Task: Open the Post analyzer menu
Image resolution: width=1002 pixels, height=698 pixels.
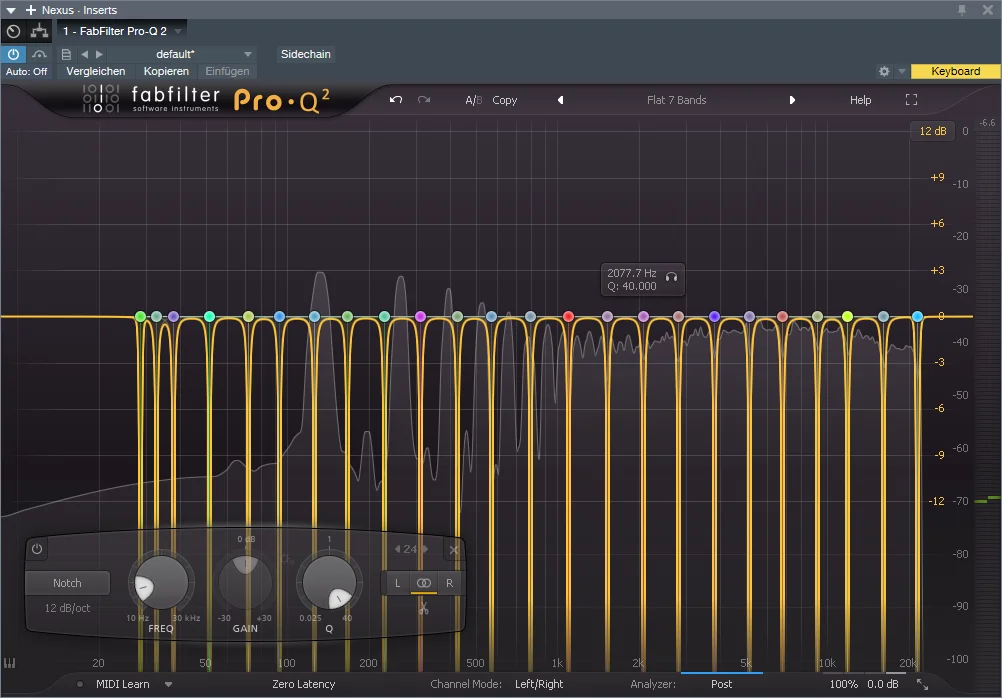Action: pyautogui.click(x=721, y=684)
